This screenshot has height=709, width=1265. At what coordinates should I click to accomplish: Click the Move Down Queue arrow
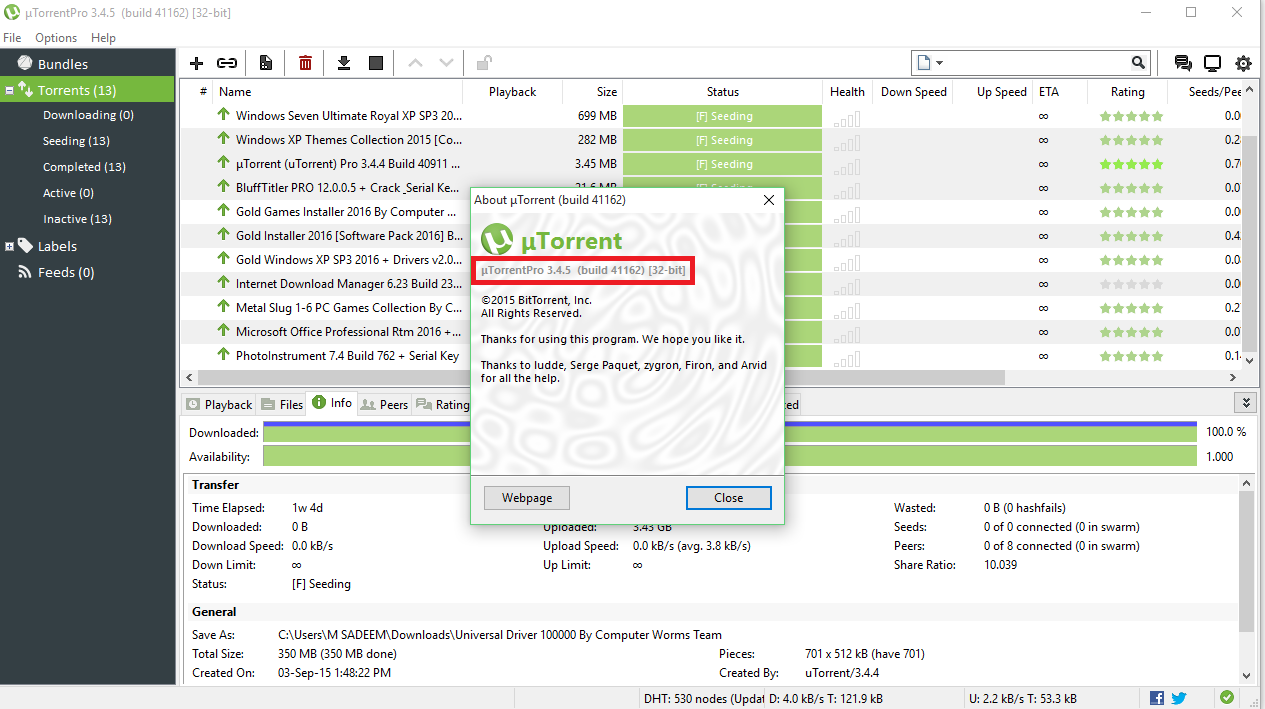[447, 63]
